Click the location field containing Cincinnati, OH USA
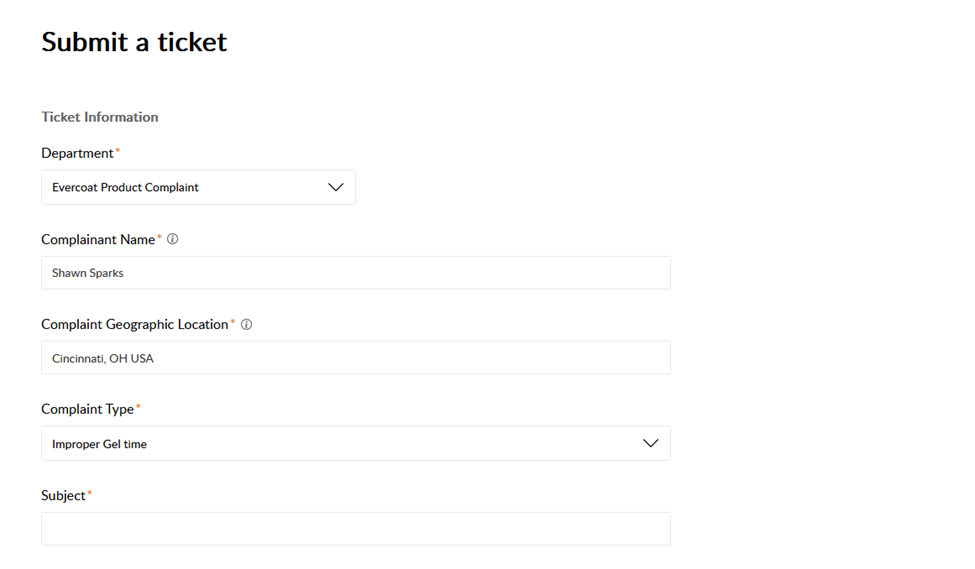975x569 pixels. point(355,358)
